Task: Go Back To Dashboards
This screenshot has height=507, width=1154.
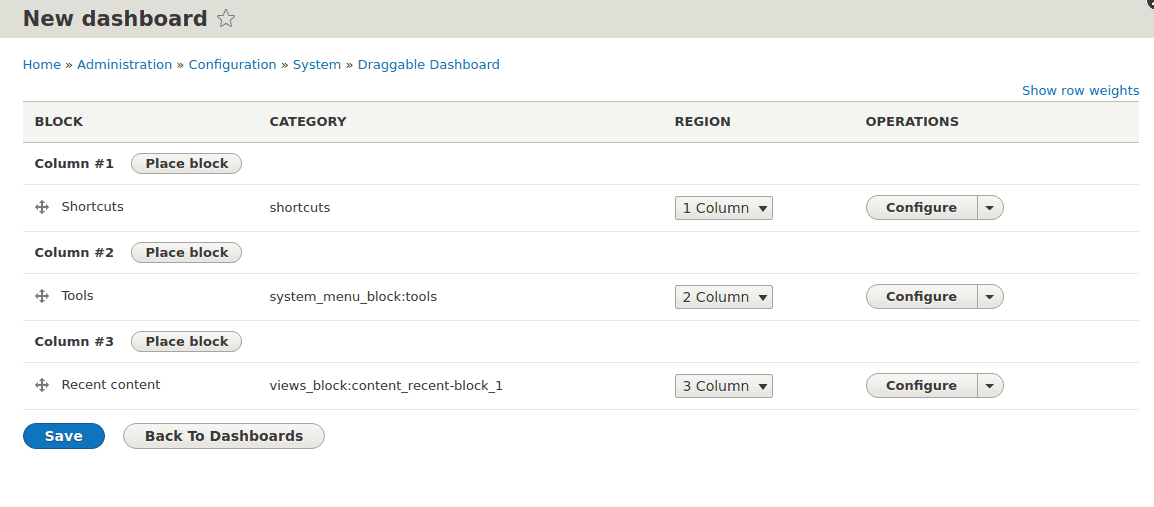Action: tap(224, 436)
